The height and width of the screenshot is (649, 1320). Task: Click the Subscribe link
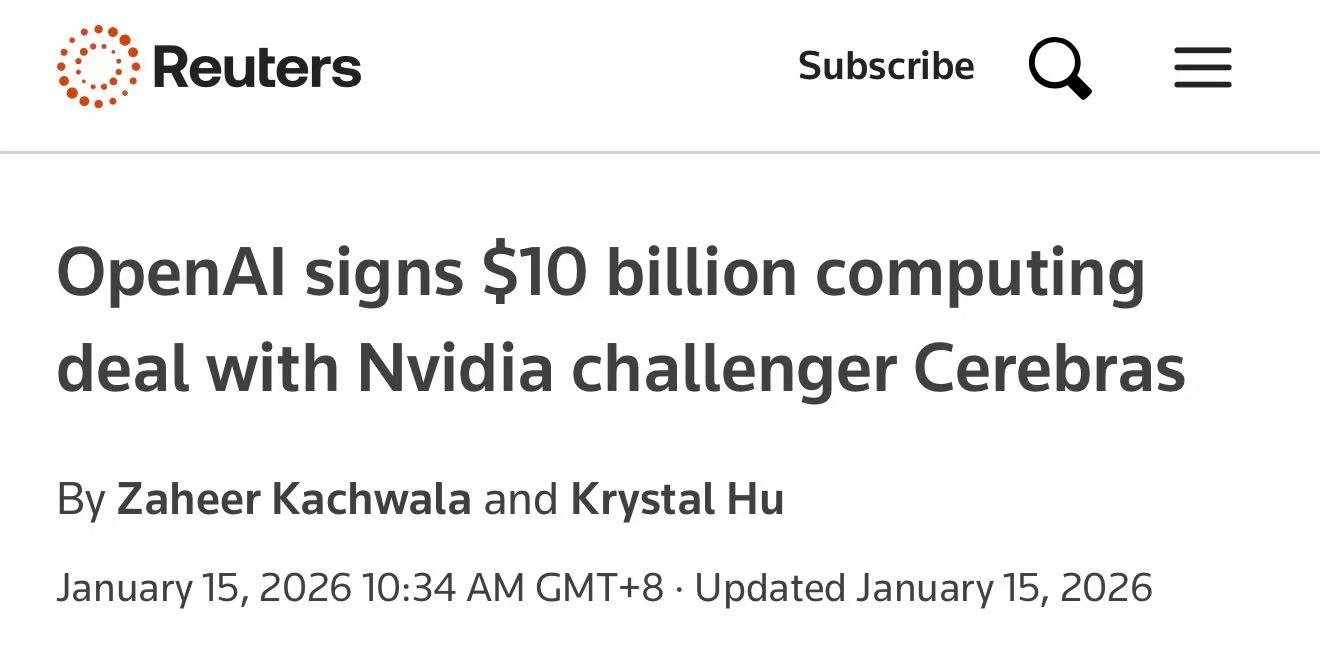coord(885,66)
